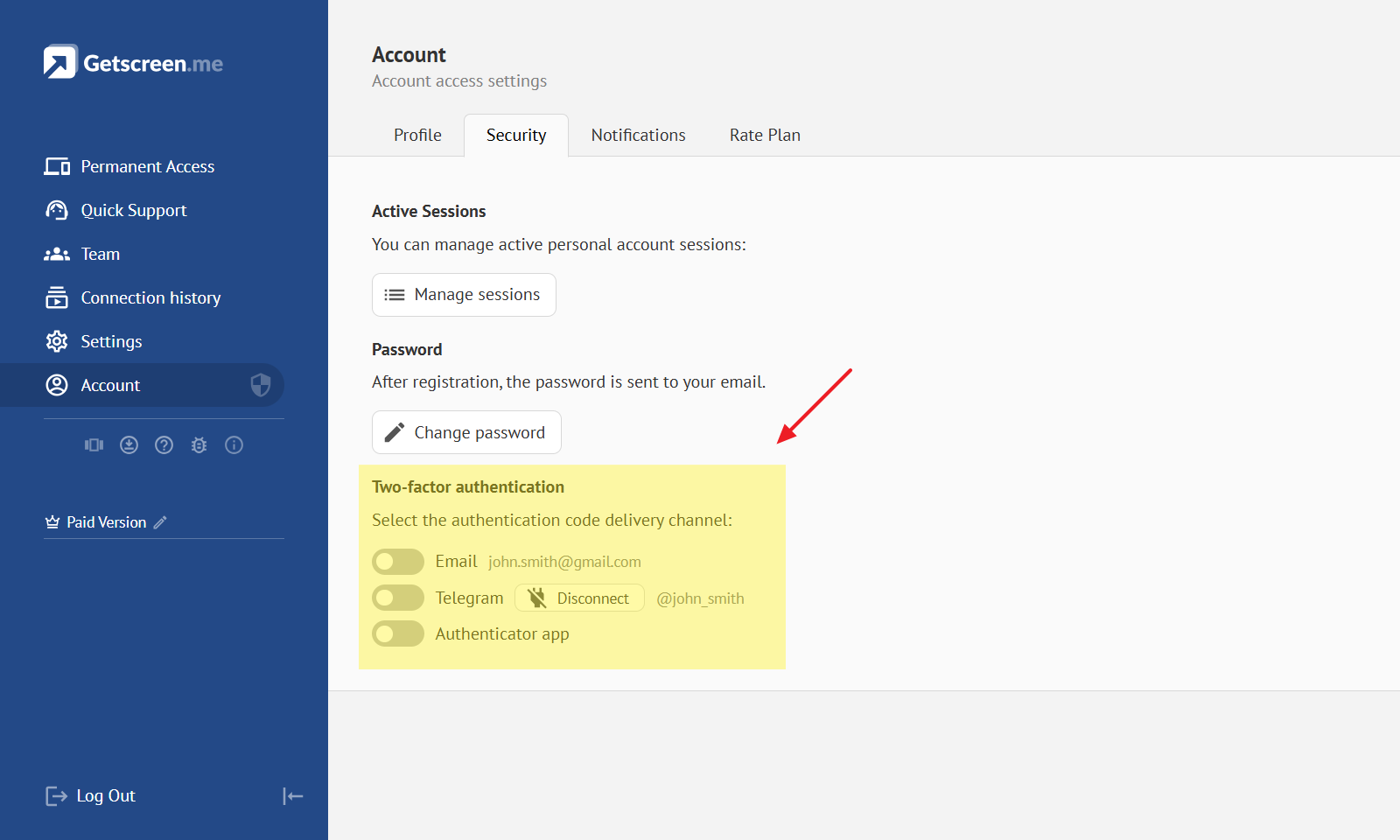Go to the Rate Plan tab
Viewport: 1400px width, 840px height.
pyautogui.click(x=765, y=136)
